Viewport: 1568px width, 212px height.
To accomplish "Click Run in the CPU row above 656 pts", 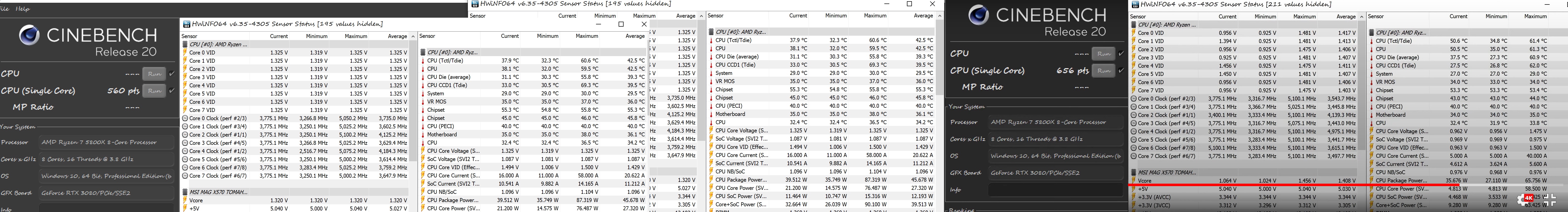I will tap(1104, 53).
